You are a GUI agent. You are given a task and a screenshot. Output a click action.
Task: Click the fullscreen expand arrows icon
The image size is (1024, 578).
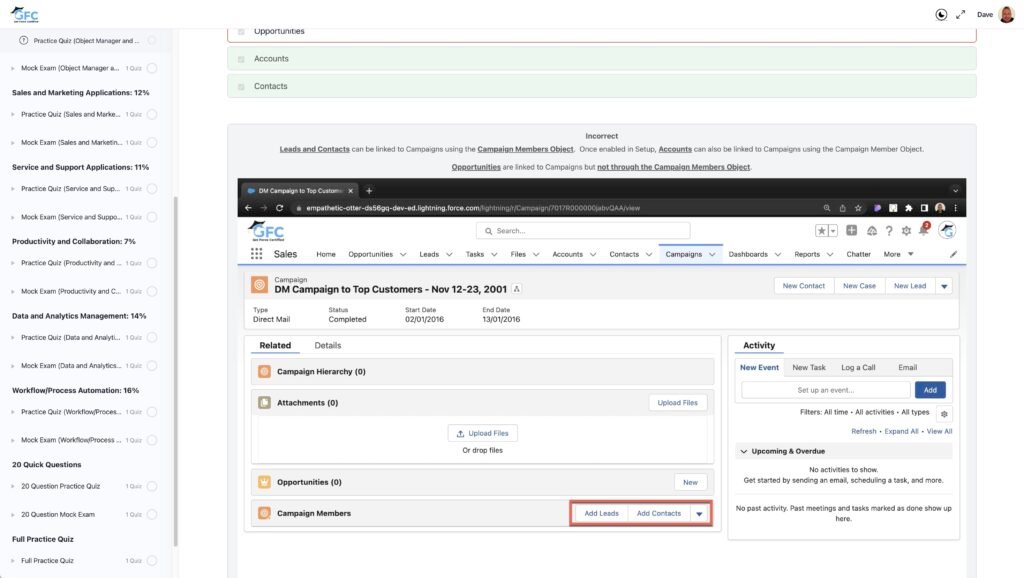(961, 14)
